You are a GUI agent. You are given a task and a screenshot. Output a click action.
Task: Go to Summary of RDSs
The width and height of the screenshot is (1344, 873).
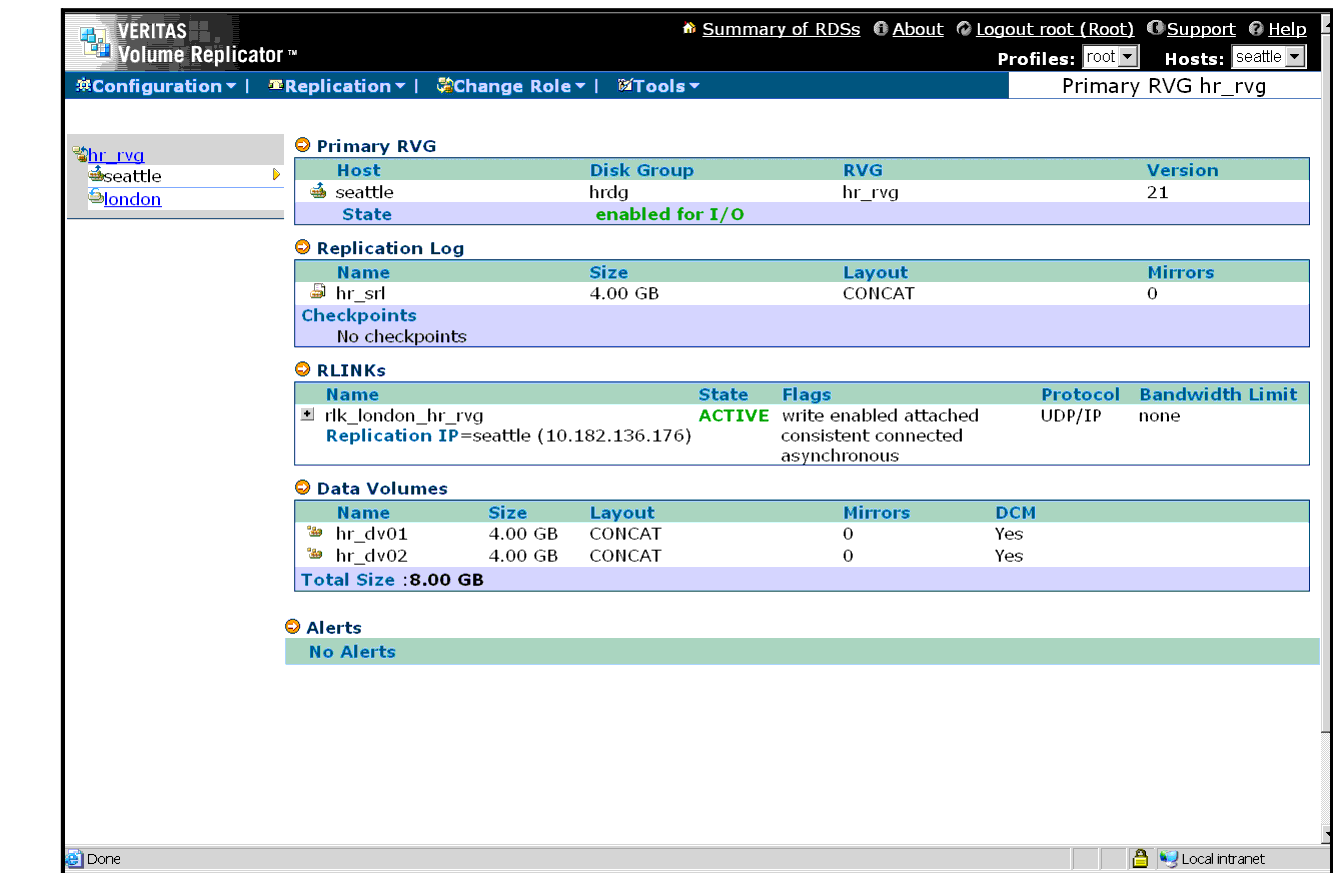[x=781, y=29]
